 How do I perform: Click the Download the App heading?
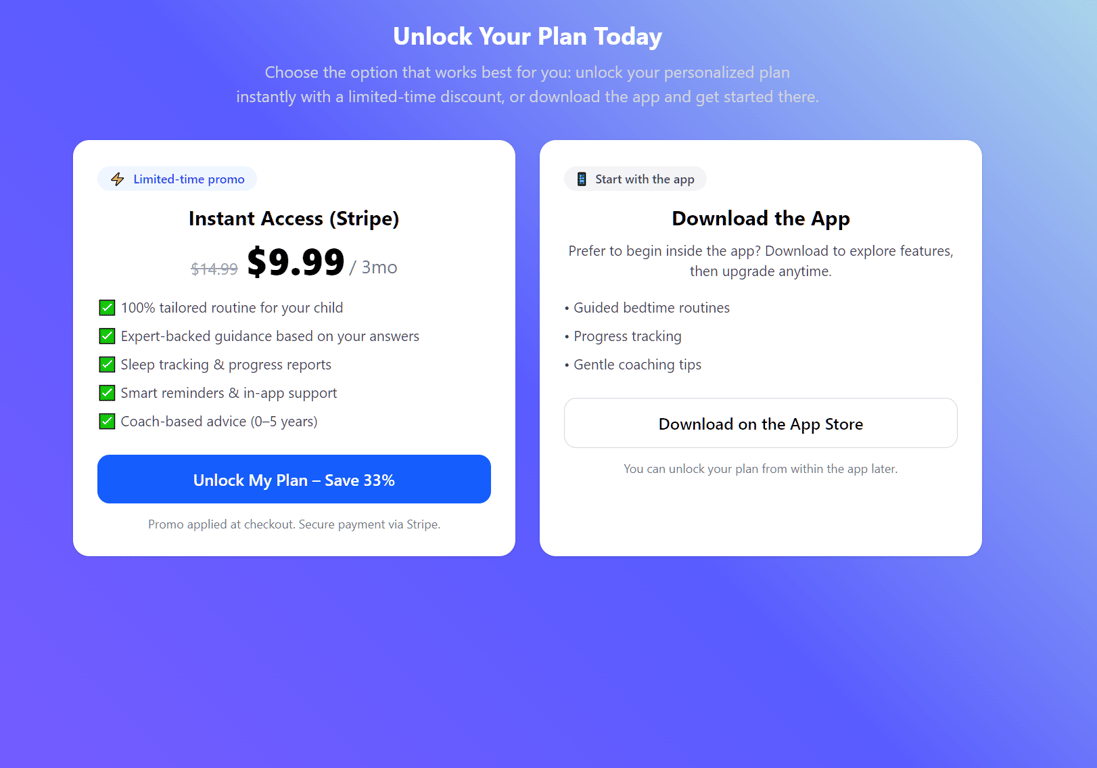click(760, 218)
